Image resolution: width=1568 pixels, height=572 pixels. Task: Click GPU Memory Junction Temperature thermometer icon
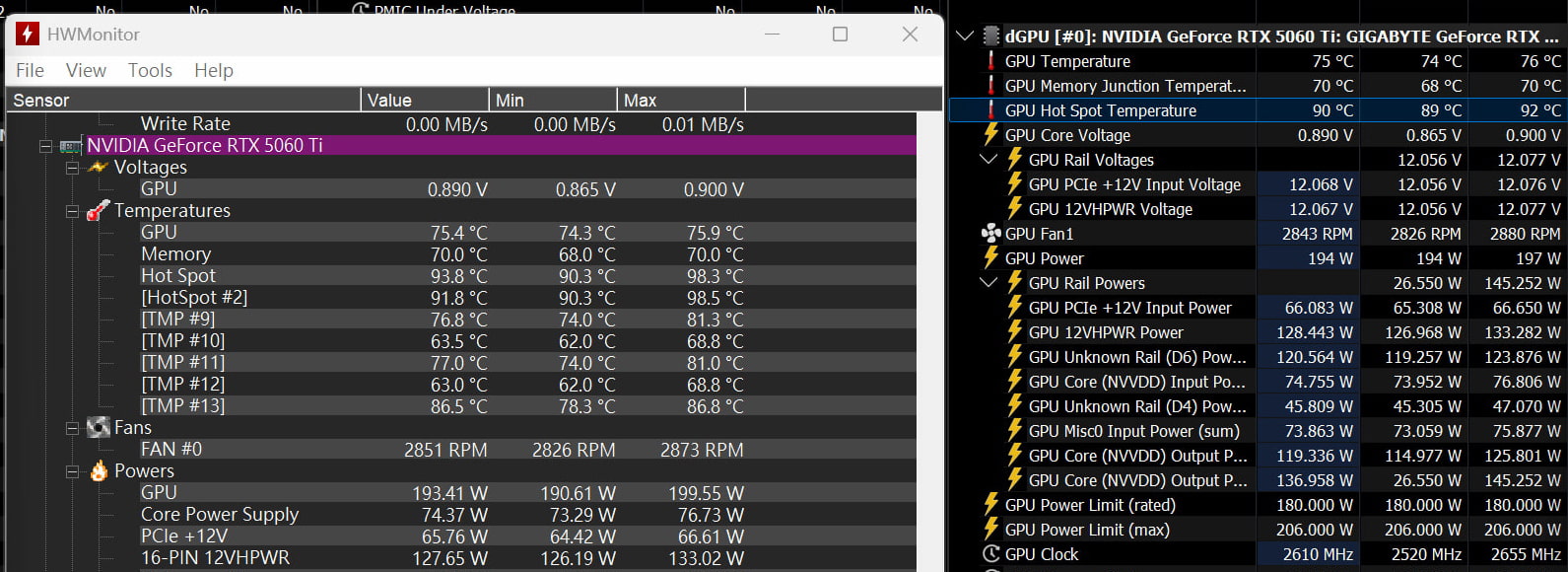[991, 86]
